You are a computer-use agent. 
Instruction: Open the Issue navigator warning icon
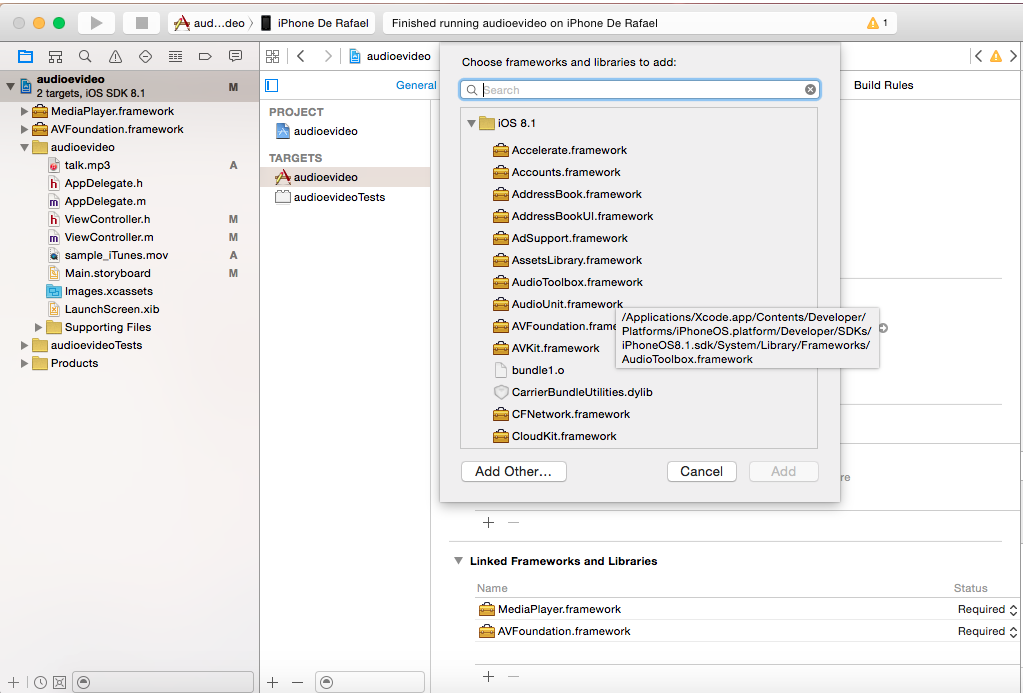(115, 57)
